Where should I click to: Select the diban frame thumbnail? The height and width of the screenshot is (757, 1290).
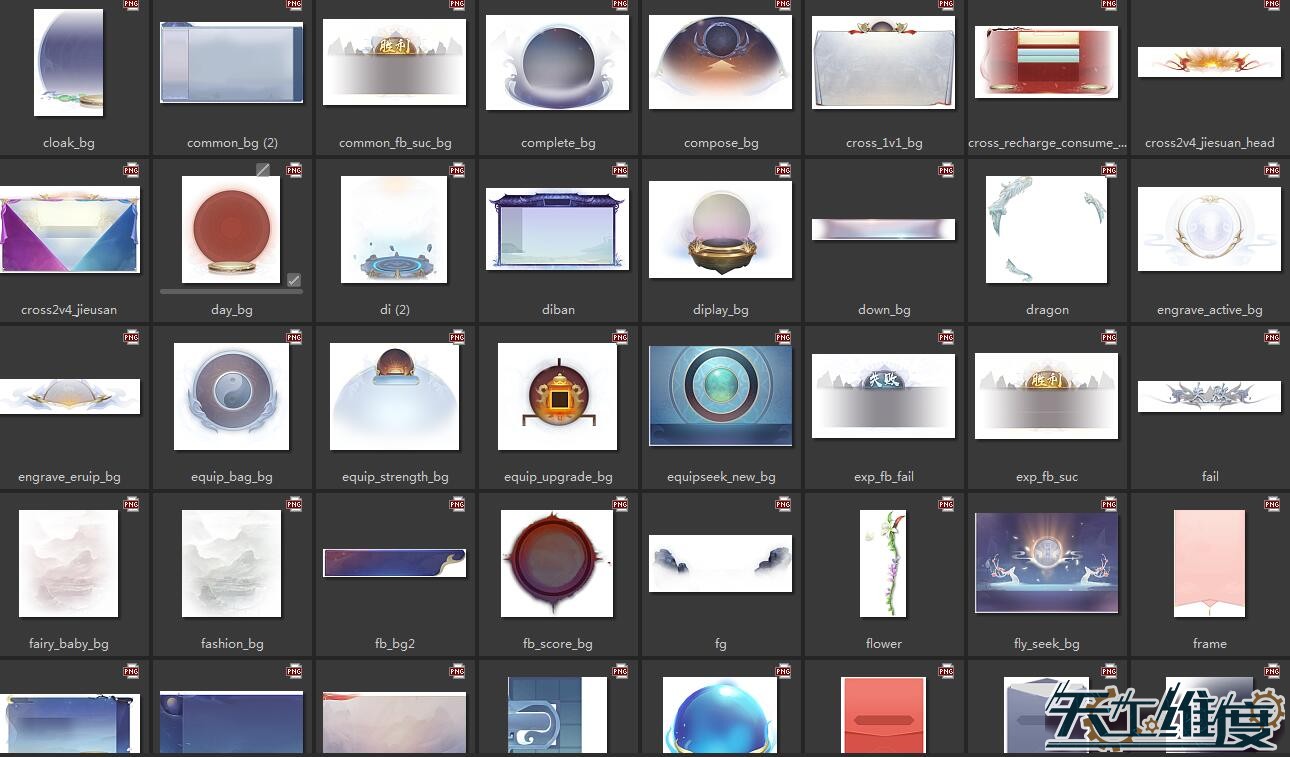click(x=558, y=229)
